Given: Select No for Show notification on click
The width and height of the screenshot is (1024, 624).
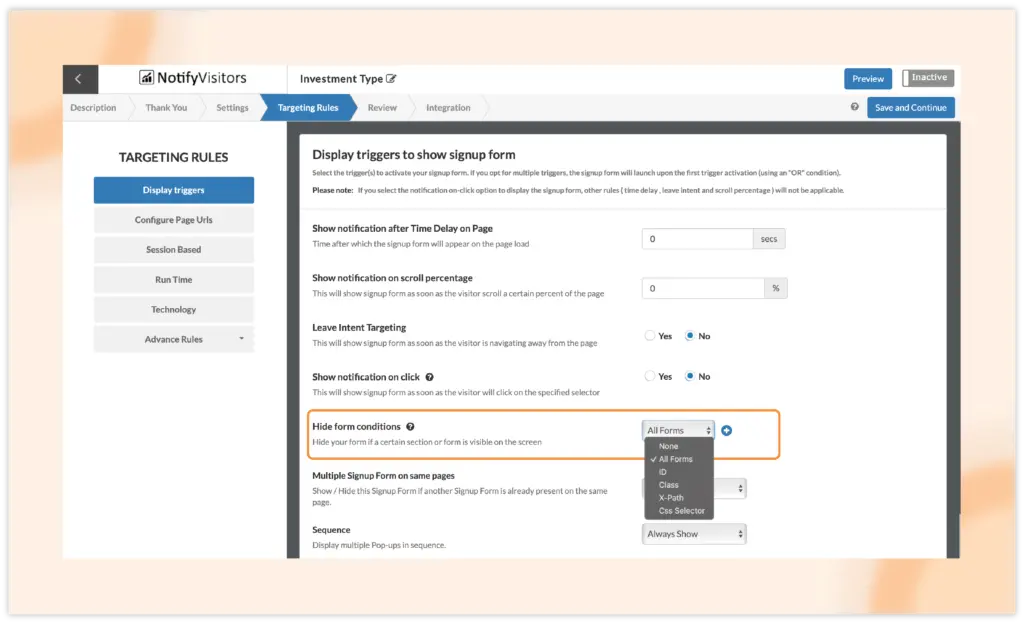Looking at the screenshot, I should pos(690,377).
